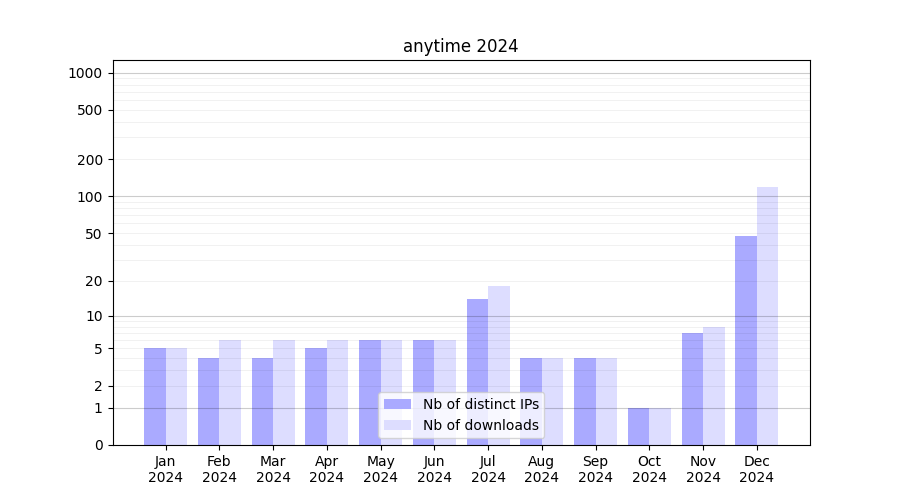This screenshot has width=900, height=500.
Task: Select the "Jan 2024" x-axis label
Action: [166, 469]
